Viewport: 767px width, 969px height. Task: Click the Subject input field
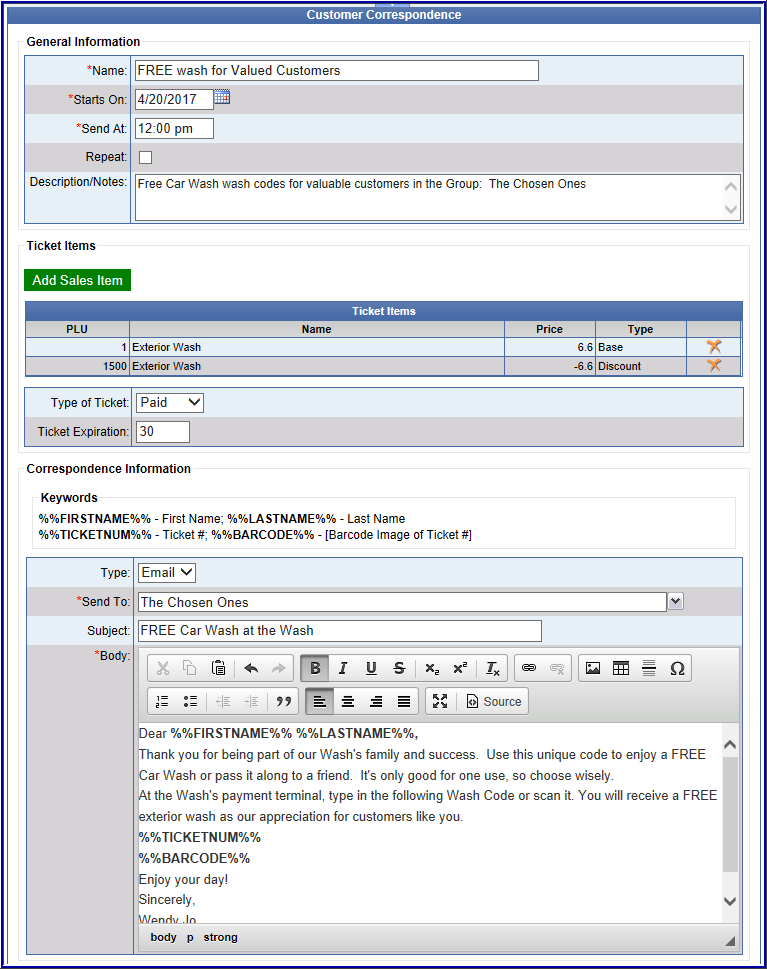coord(338,630)
